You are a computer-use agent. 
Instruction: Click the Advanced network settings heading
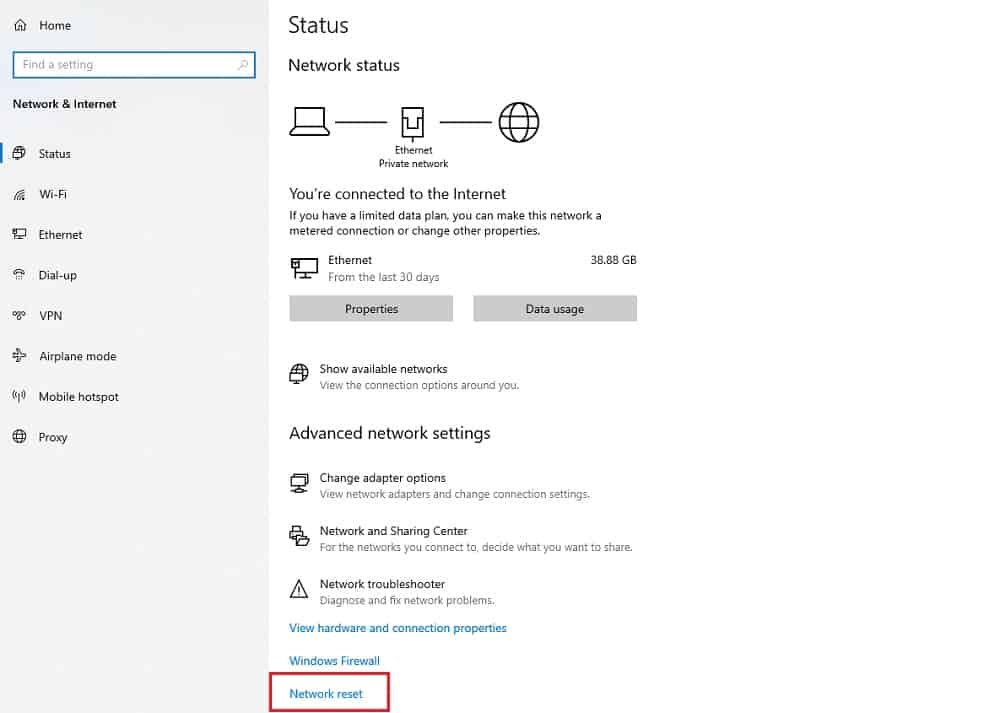(390, 433)
